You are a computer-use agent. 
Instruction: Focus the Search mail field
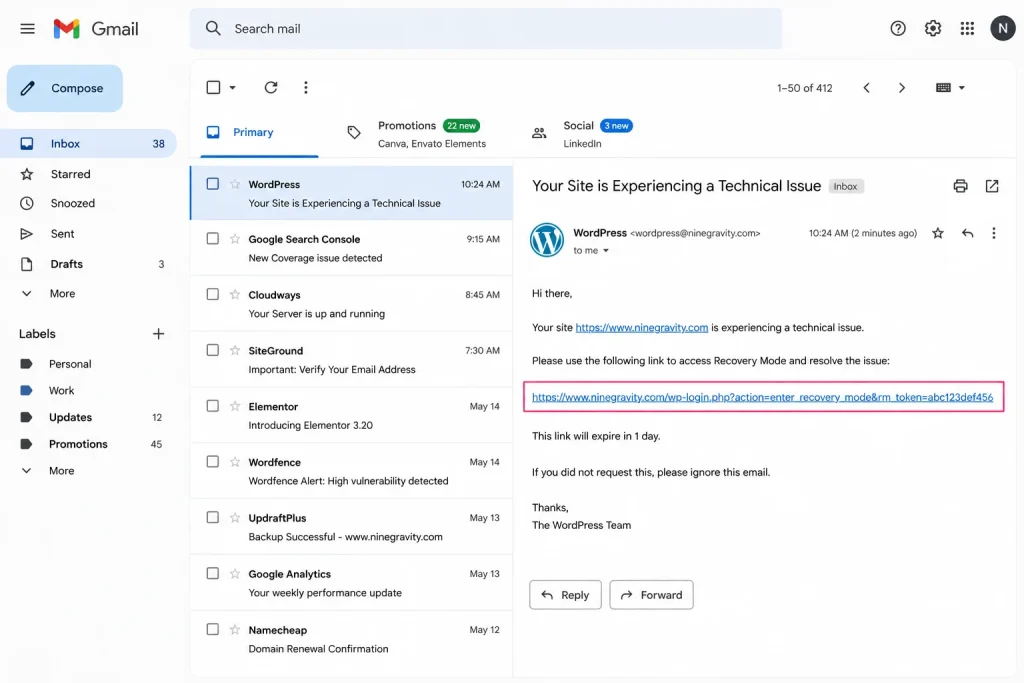[x=485, y=29]
